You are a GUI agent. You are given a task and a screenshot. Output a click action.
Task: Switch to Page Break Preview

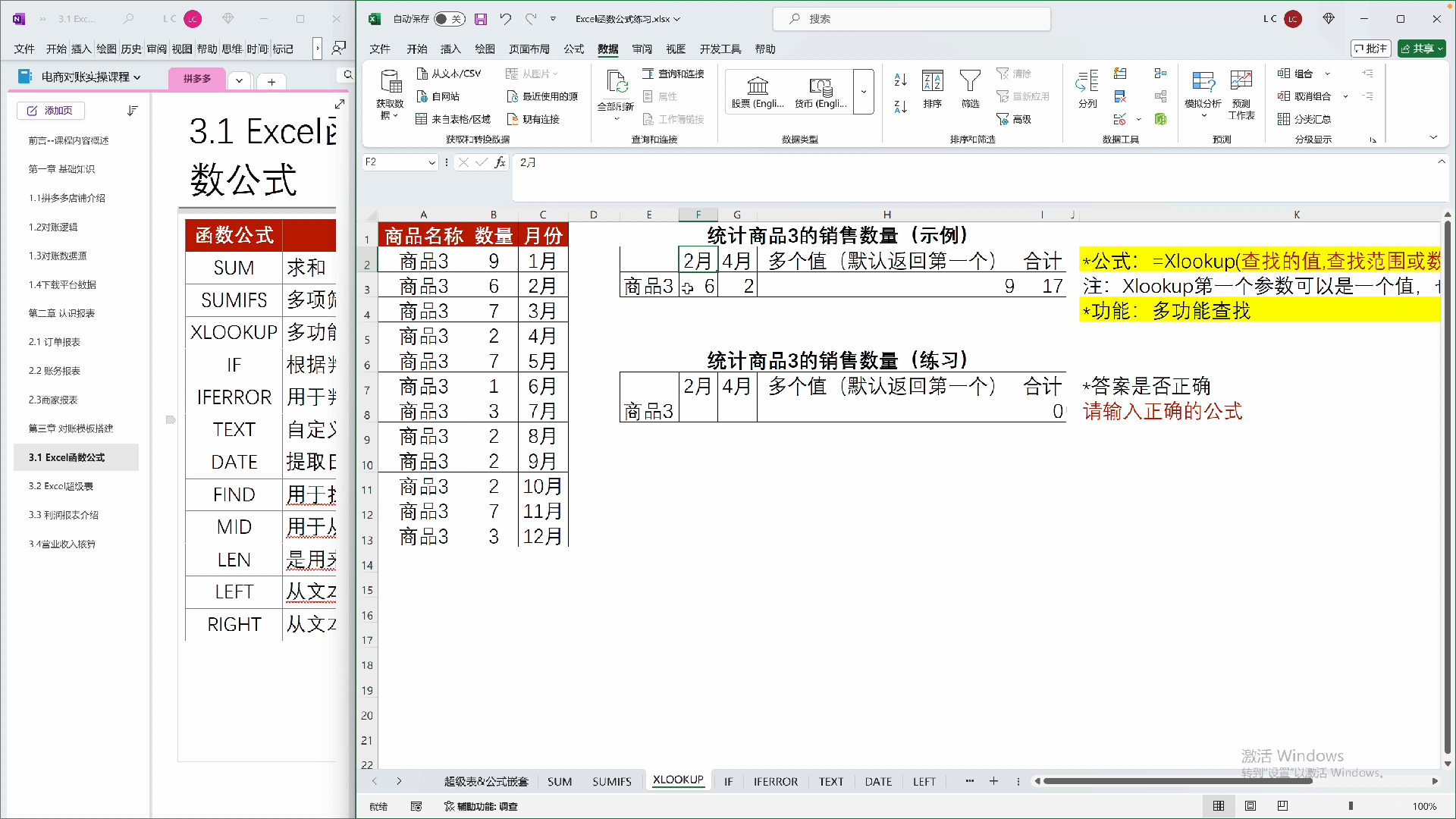pos(1282,806)
